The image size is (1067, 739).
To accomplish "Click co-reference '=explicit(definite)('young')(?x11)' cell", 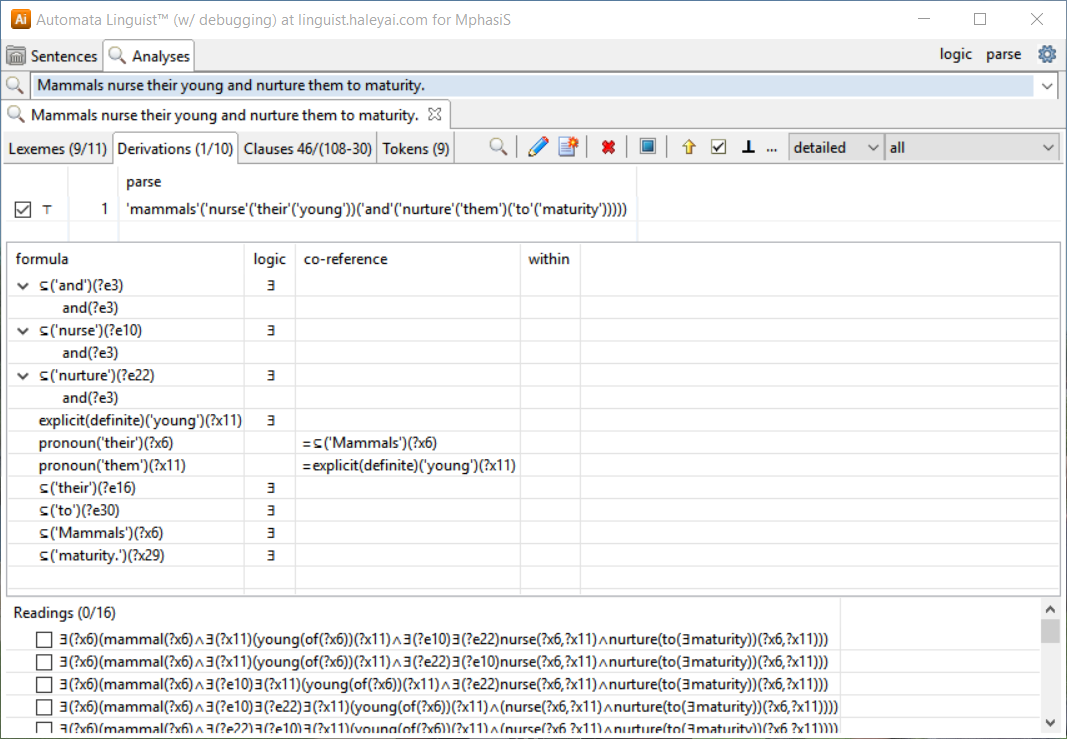I will 409,465.
